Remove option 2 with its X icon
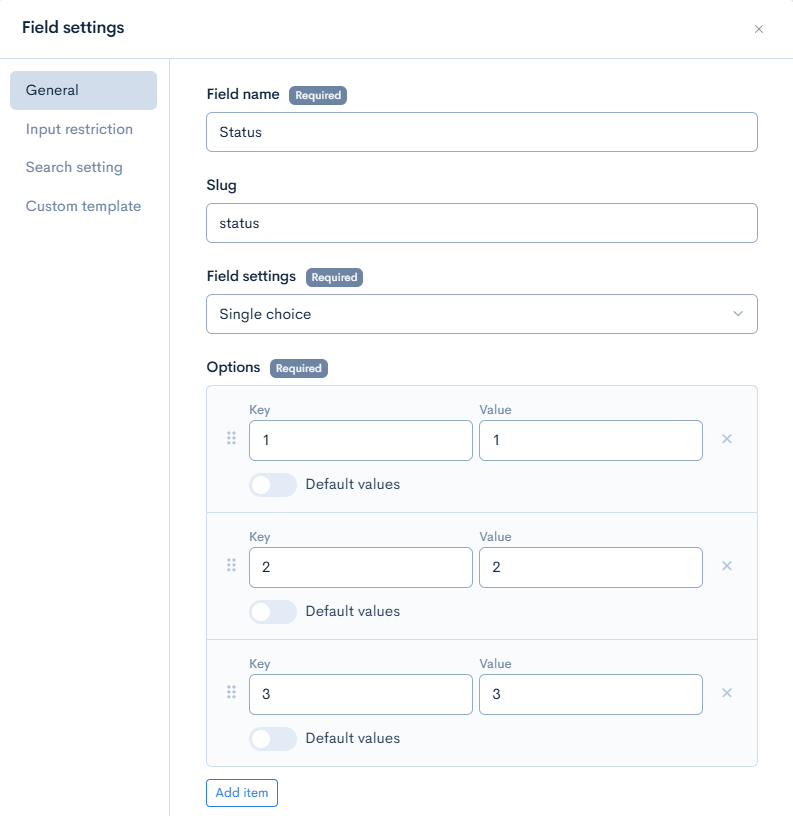Image resolution: width=793 pixels, height=816 pixels. [727, 566]
